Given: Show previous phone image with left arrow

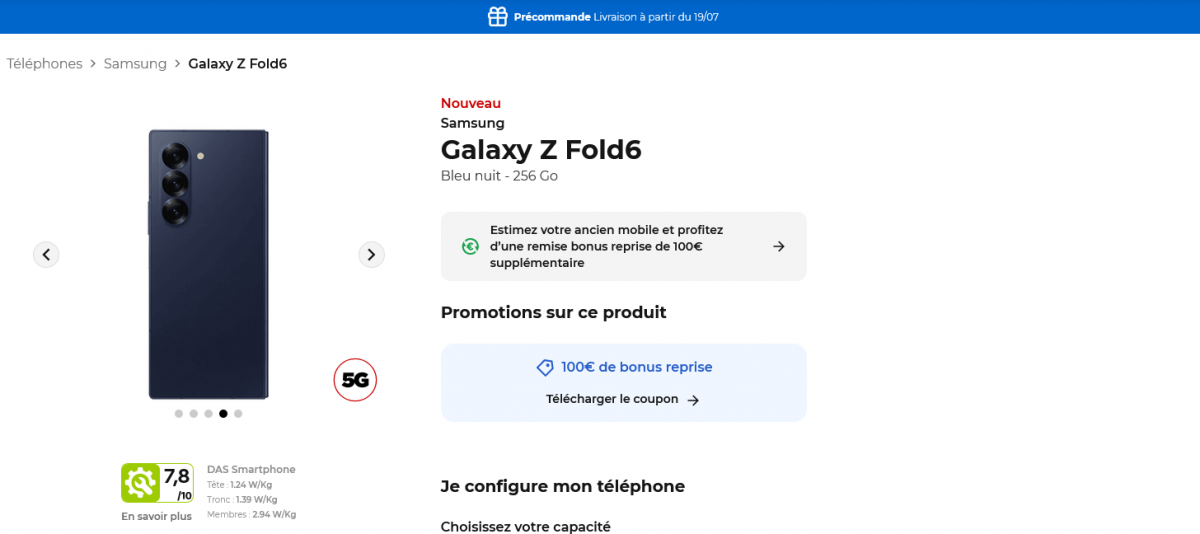Looking at the screenshot, I should pos(46,255).
